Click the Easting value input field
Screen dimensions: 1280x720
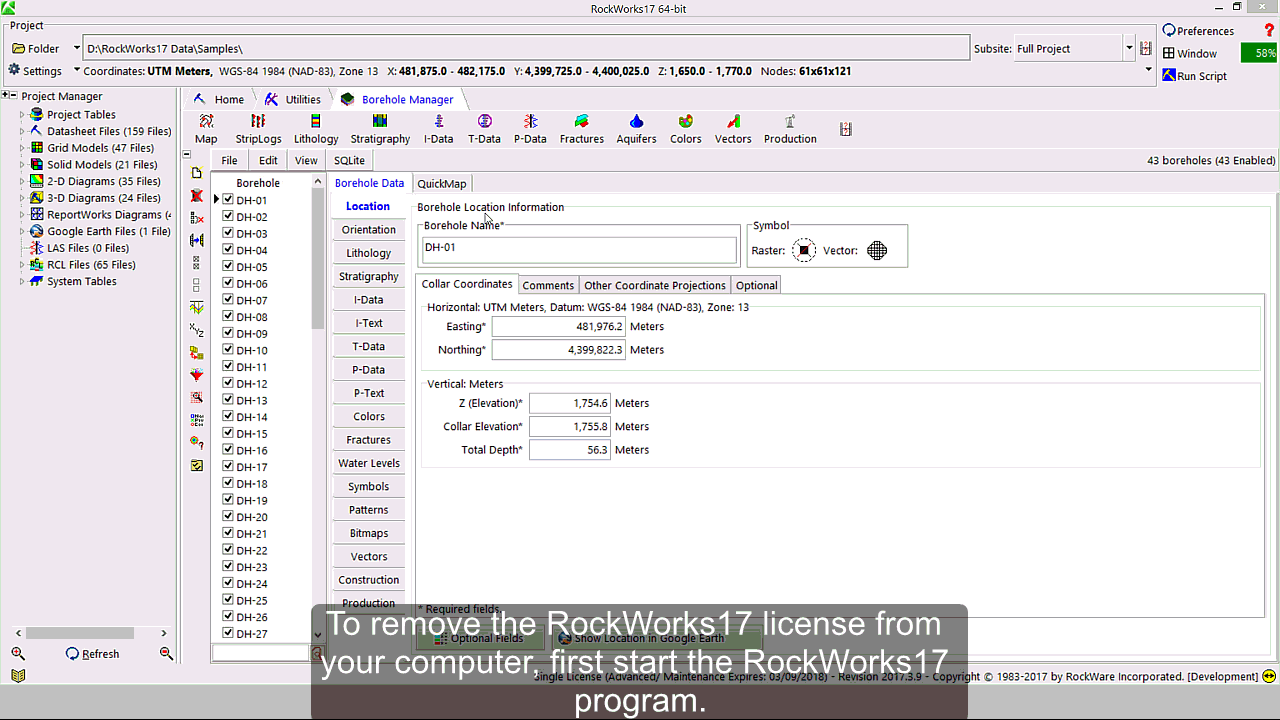coord(558,327)
